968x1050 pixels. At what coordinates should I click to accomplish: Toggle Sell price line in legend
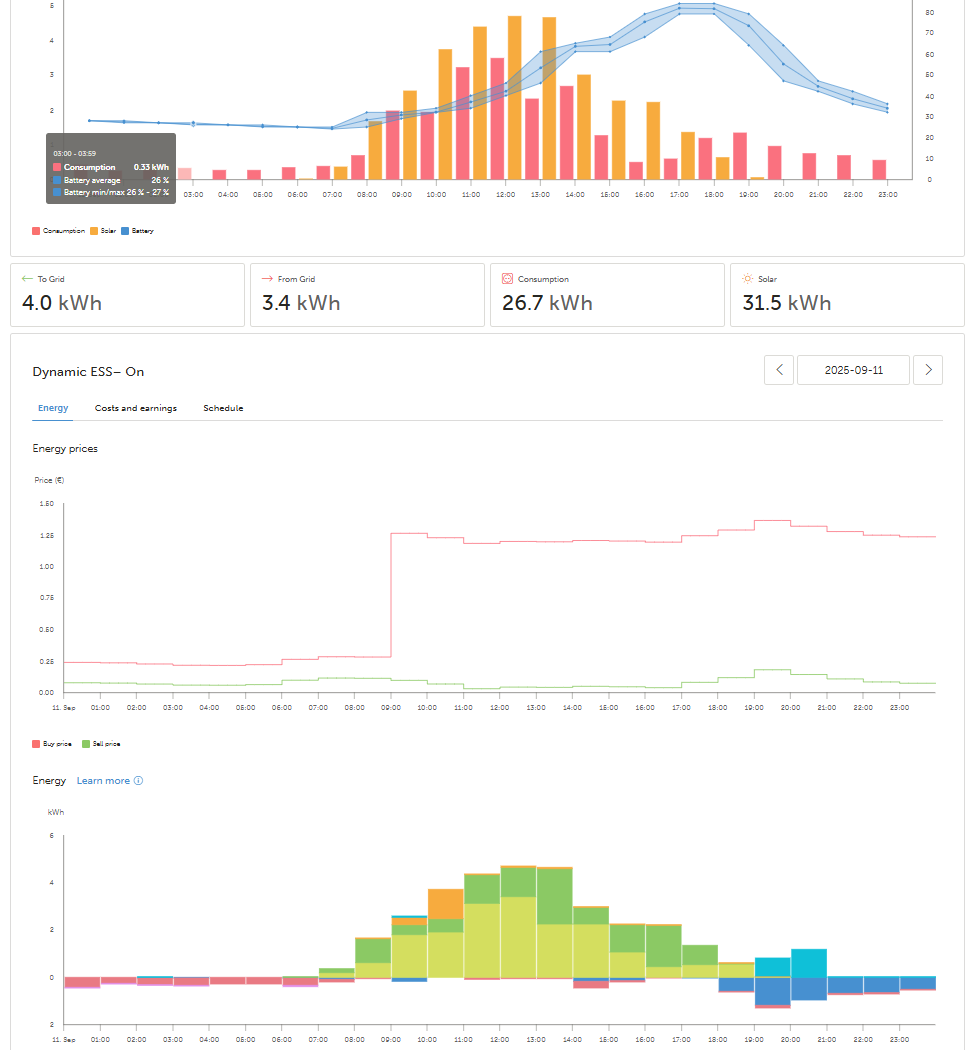(101, 744)
